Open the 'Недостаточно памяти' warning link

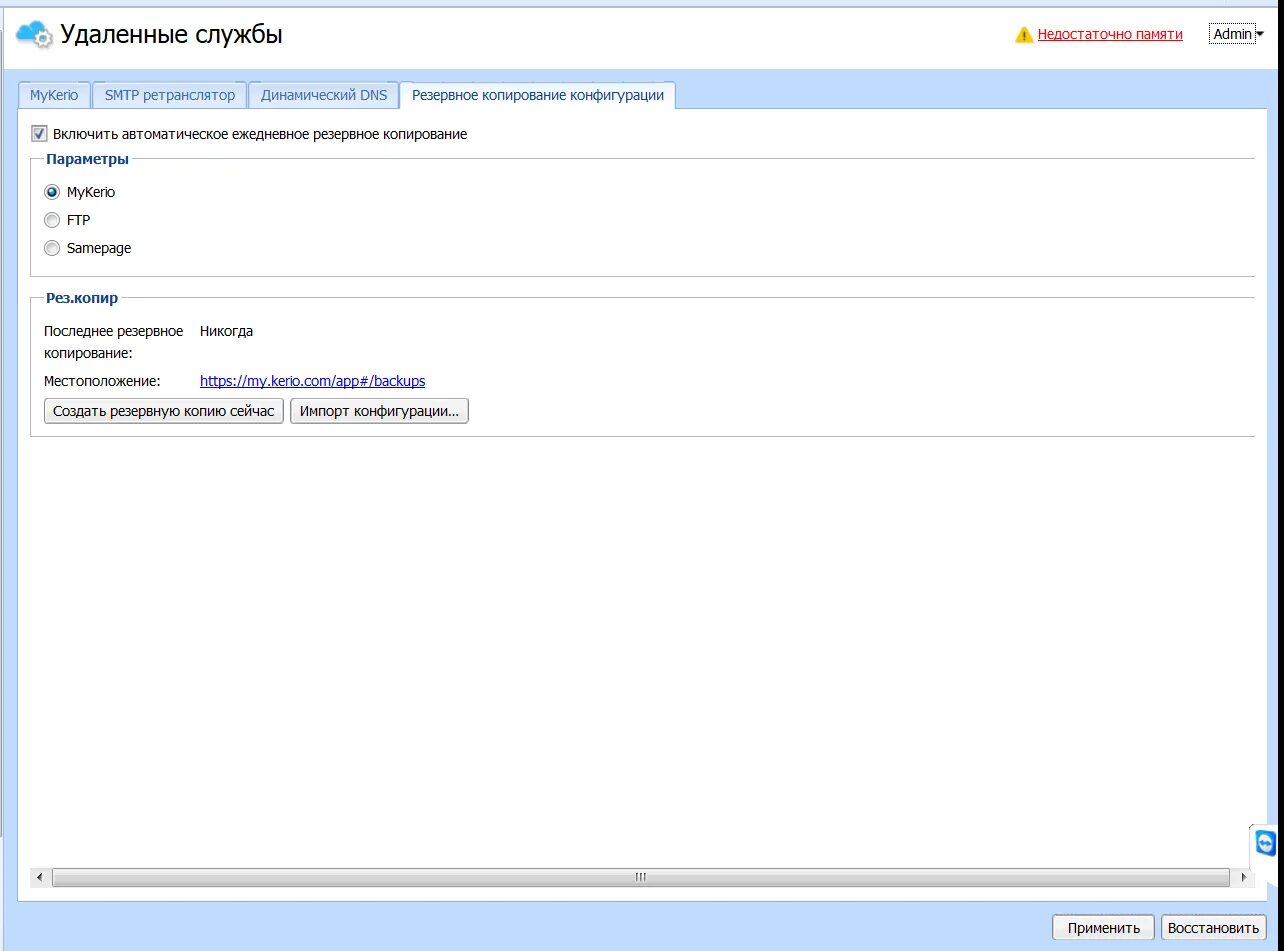click(1110, 34)
